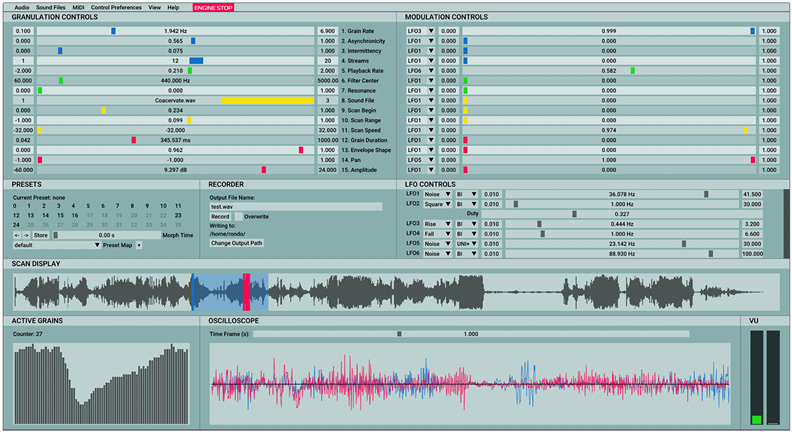Click the Grain Rate slider
792x432 pixels.
coord(175,31)
